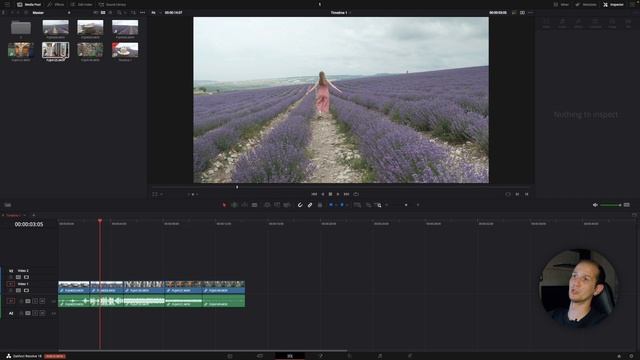Open Project Settings gear at bottom right

tap(631, 356)
